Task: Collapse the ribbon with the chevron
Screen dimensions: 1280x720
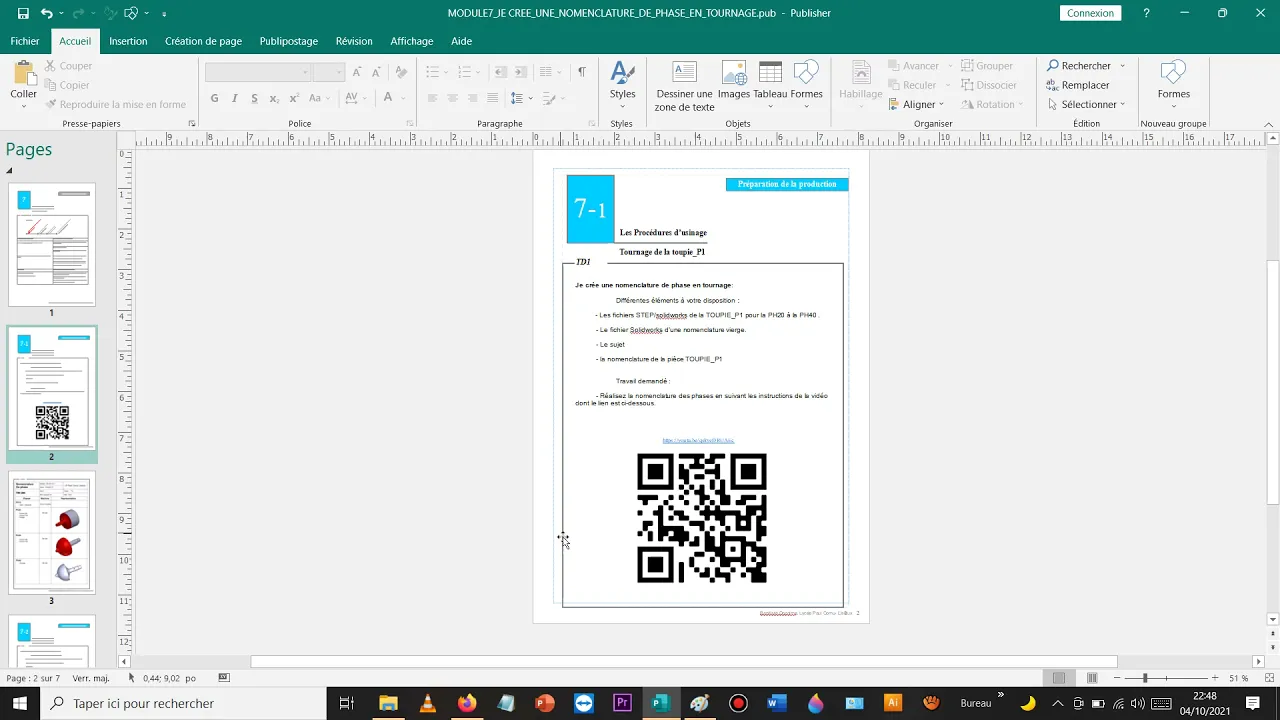Action: click(x=1270, y=124)
